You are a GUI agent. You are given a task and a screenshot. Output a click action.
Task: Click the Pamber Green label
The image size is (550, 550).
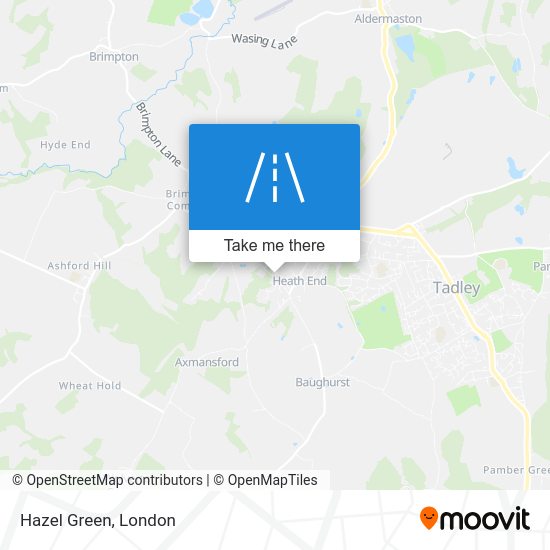516,470
